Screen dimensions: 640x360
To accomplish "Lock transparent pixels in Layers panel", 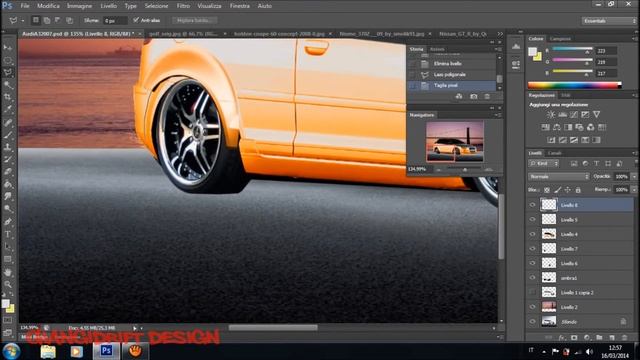I will coord(547,190).
